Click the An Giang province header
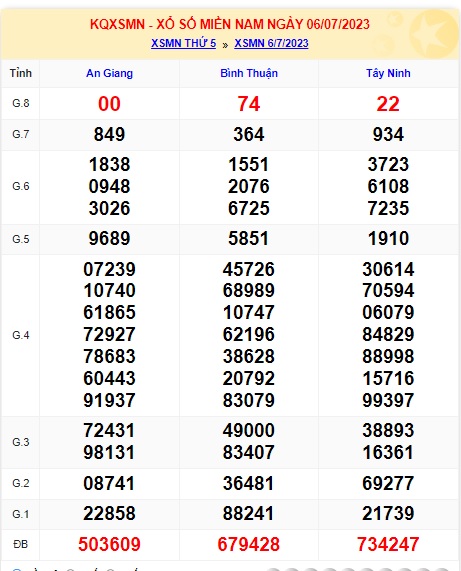This screenshot has width=461, height=571. click(x=109, y=73)
